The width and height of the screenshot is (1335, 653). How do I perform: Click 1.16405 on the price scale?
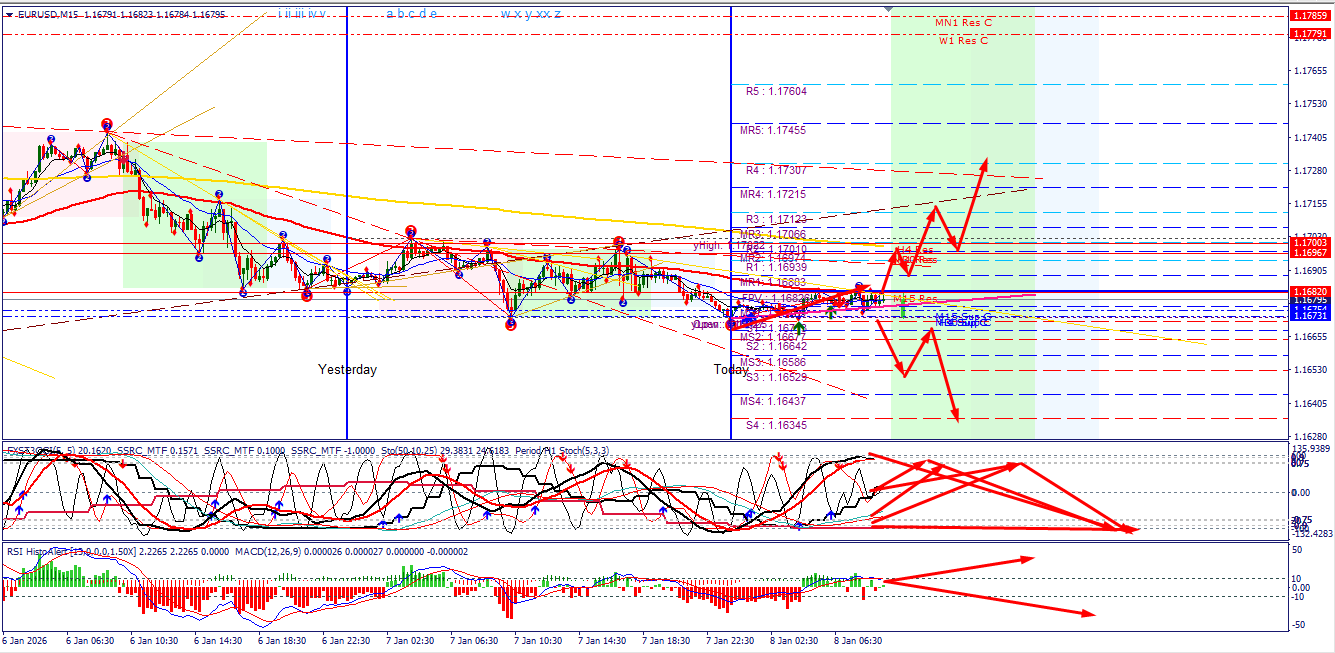(1310, 403)
